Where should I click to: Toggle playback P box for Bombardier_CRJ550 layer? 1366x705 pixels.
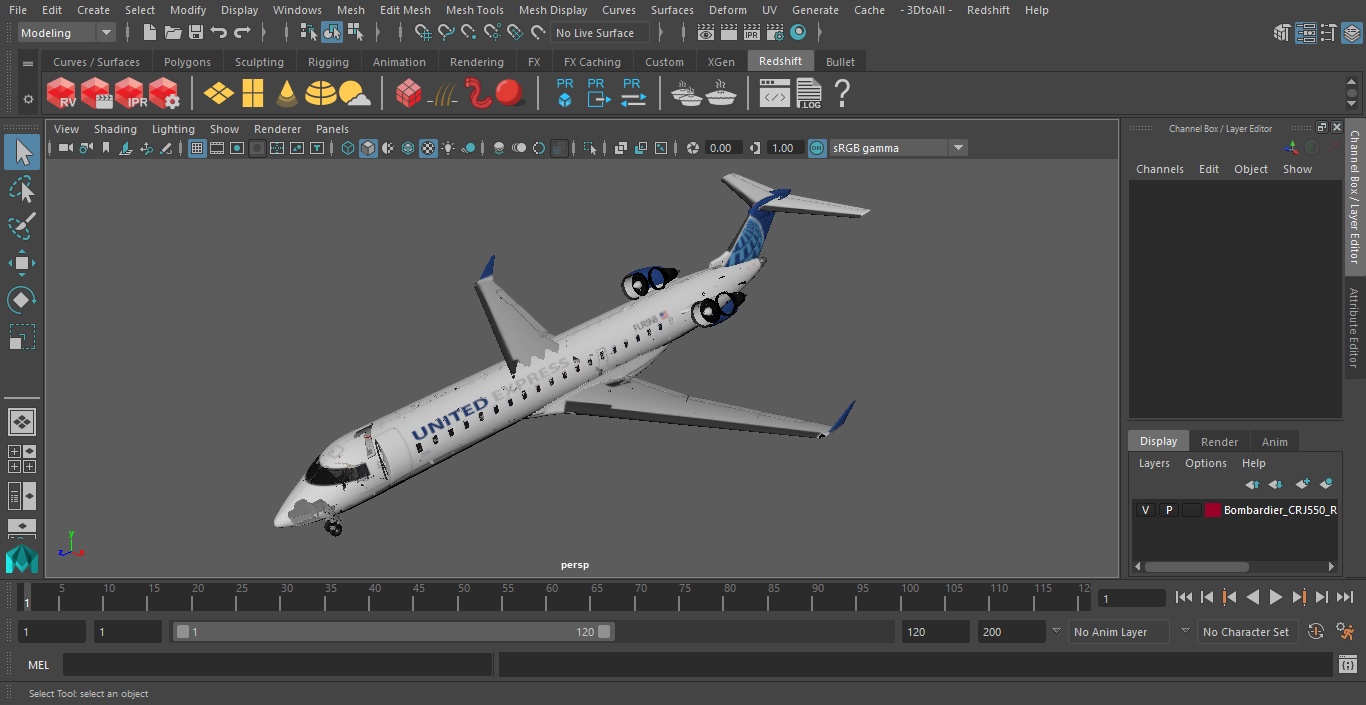pyautogui.click(x=1168, y=510)
